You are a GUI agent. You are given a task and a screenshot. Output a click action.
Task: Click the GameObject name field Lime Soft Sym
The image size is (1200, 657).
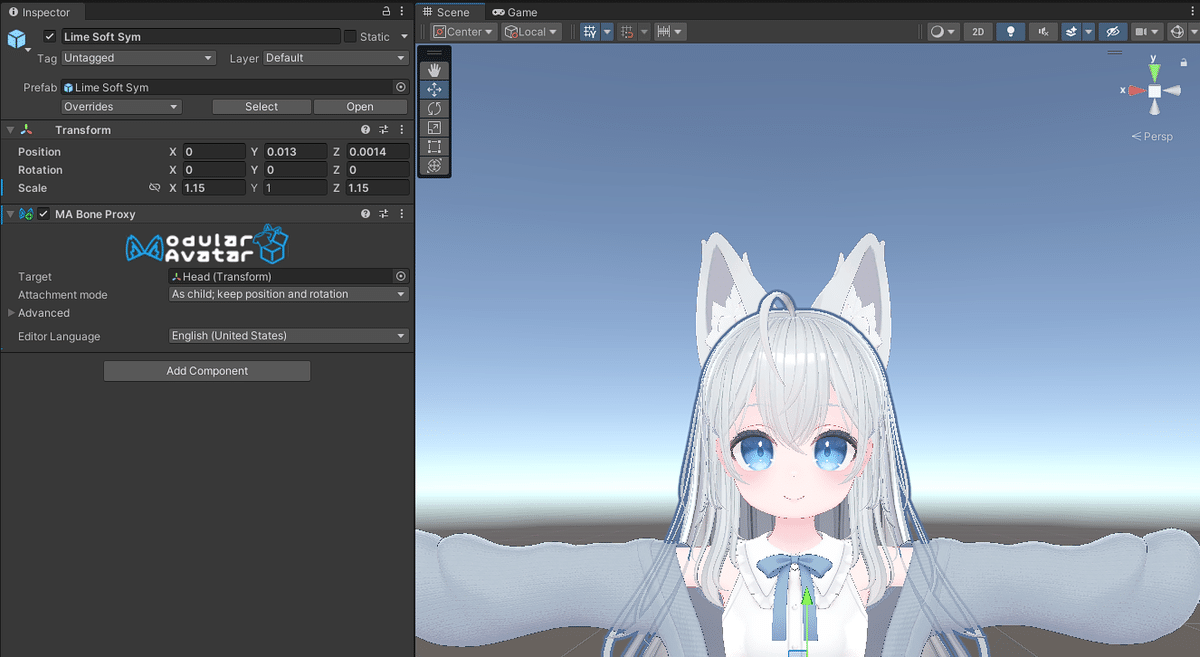[x=200, y=36]
